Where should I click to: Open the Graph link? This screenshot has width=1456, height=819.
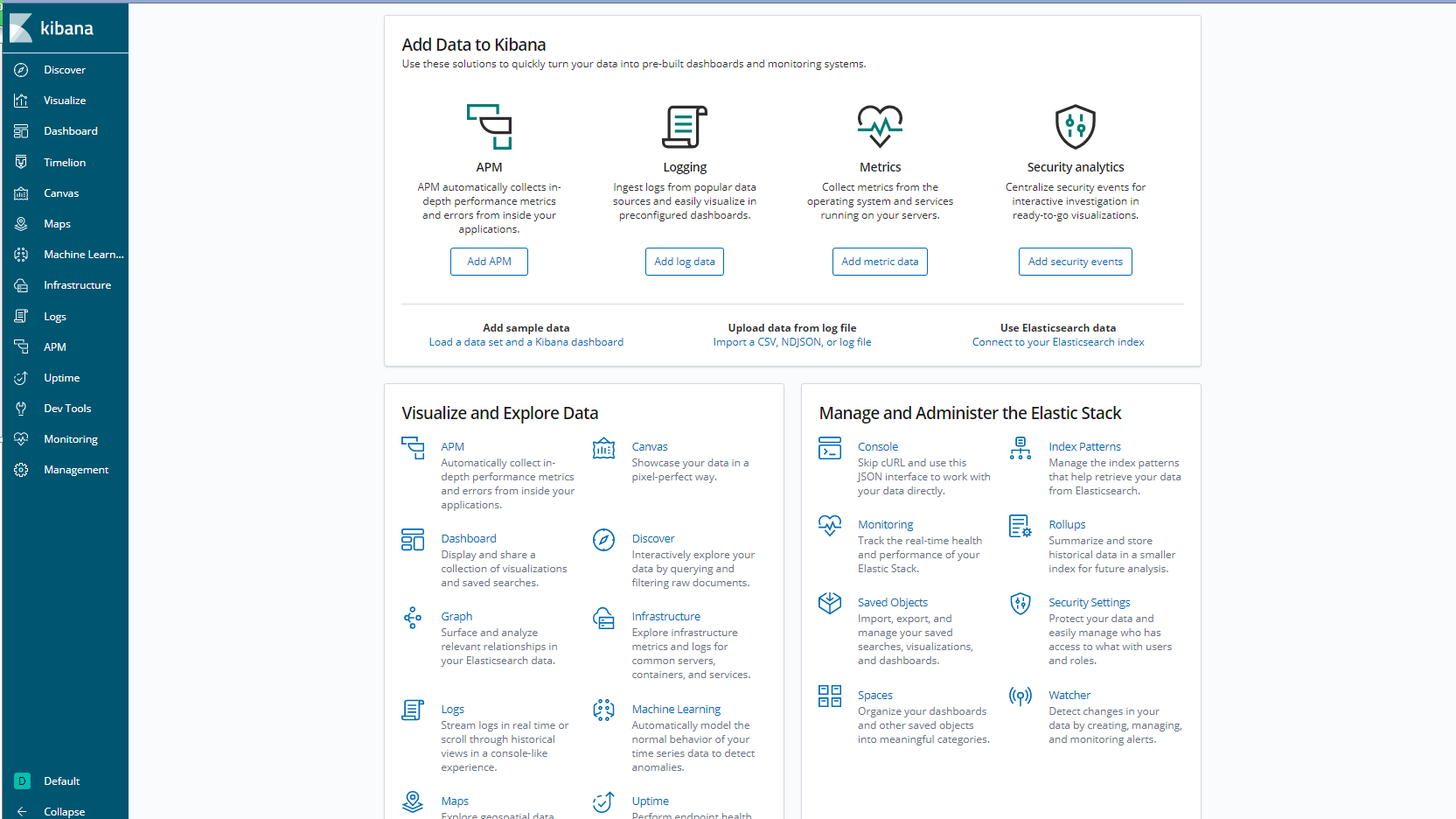pos(456,617)
